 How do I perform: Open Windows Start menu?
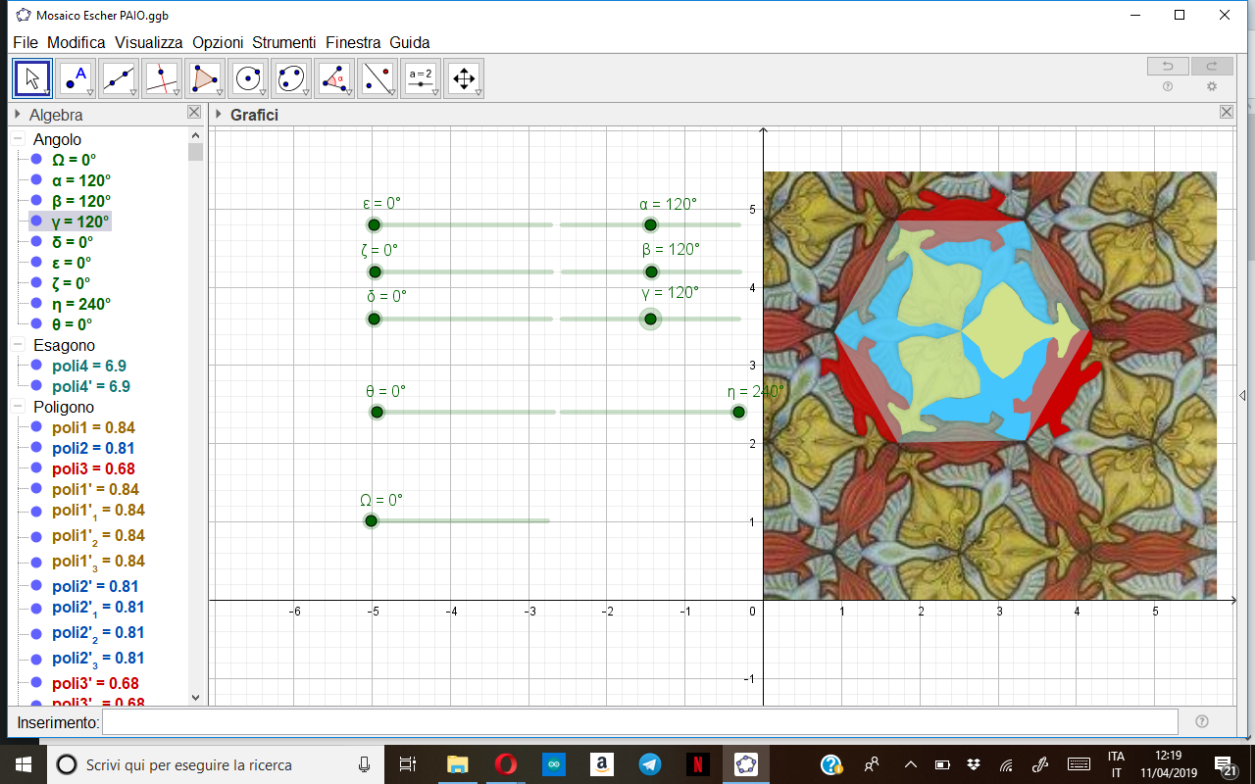(x=23, y=765)
